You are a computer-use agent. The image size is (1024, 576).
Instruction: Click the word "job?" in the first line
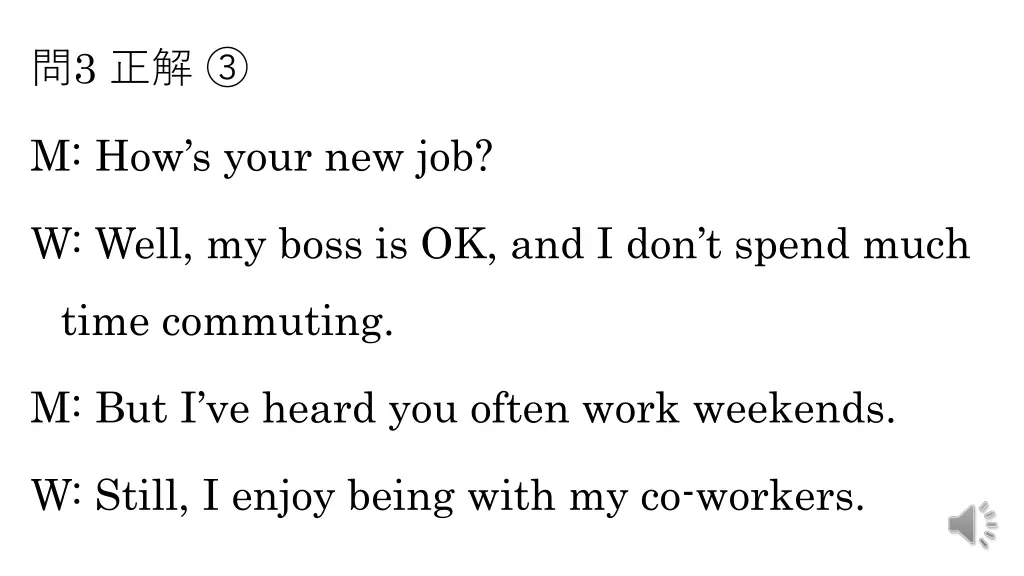tap(455, 159)
